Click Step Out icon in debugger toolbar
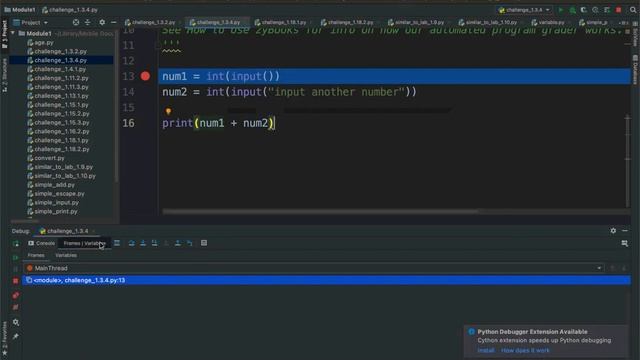 [178, 243]
